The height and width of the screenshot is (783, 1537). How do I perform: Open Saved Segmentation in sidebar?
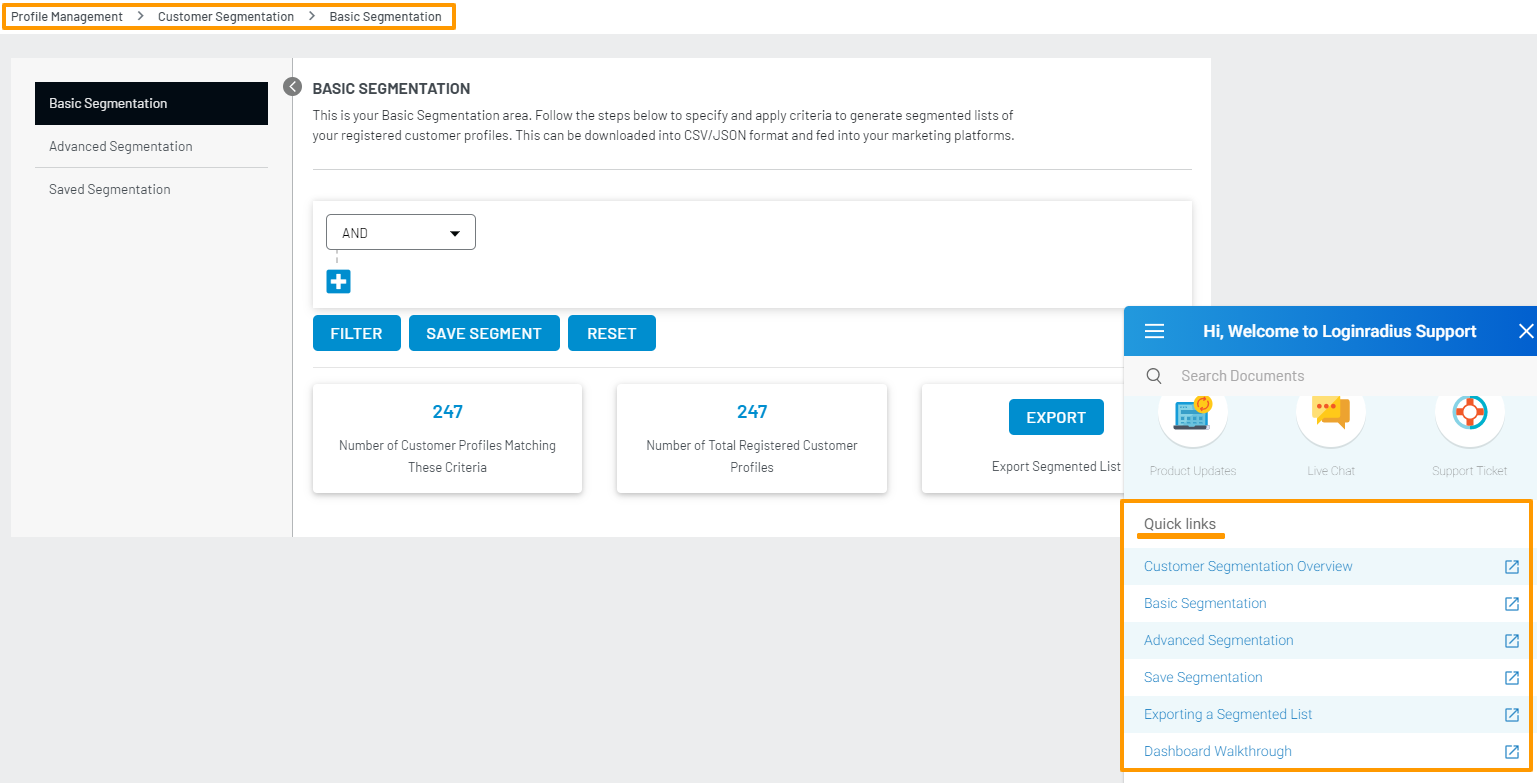[110, 189]
